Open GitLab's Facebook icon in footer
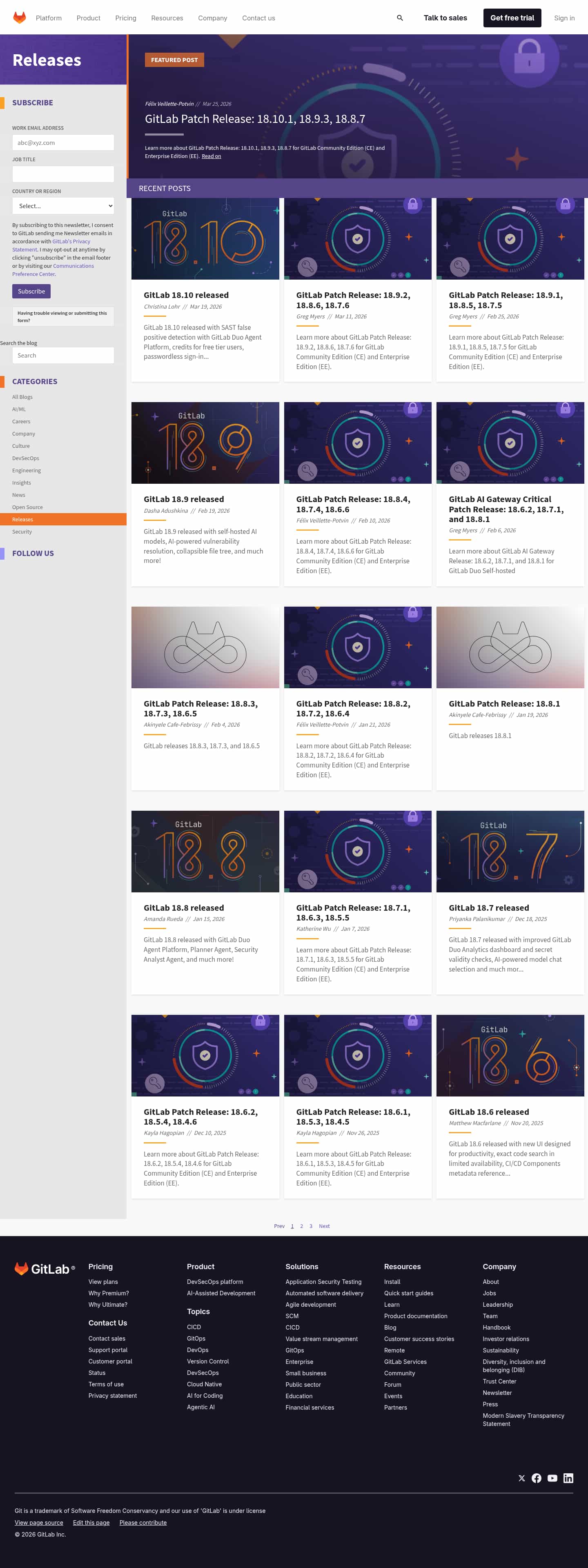 tap(536, 1478)
